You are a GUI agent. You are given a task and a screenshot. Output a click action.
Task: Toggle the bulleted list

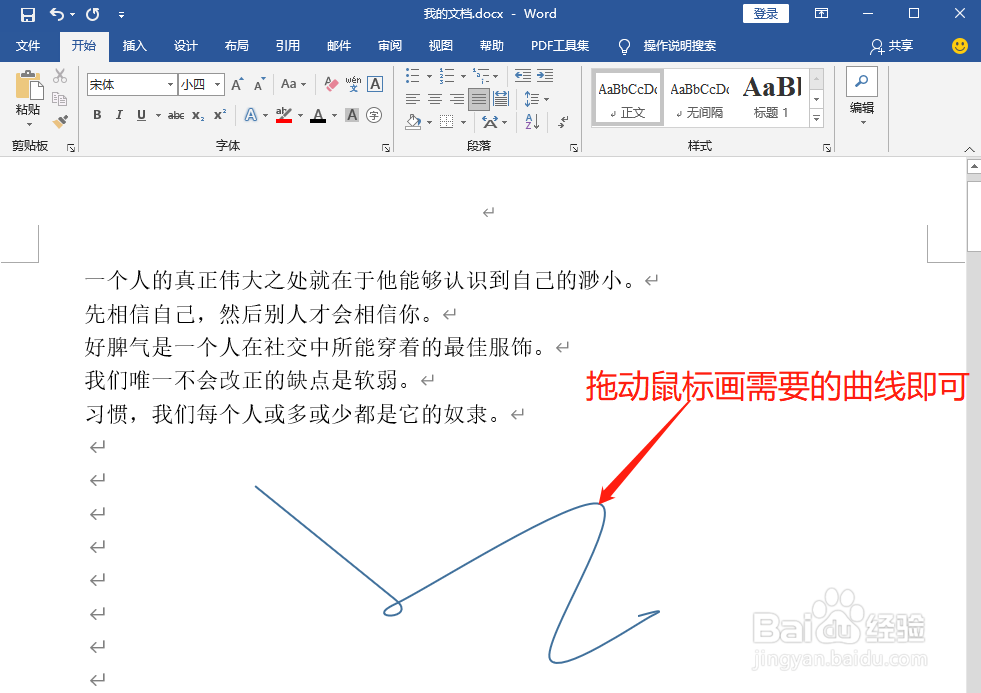tap(412, 76)
